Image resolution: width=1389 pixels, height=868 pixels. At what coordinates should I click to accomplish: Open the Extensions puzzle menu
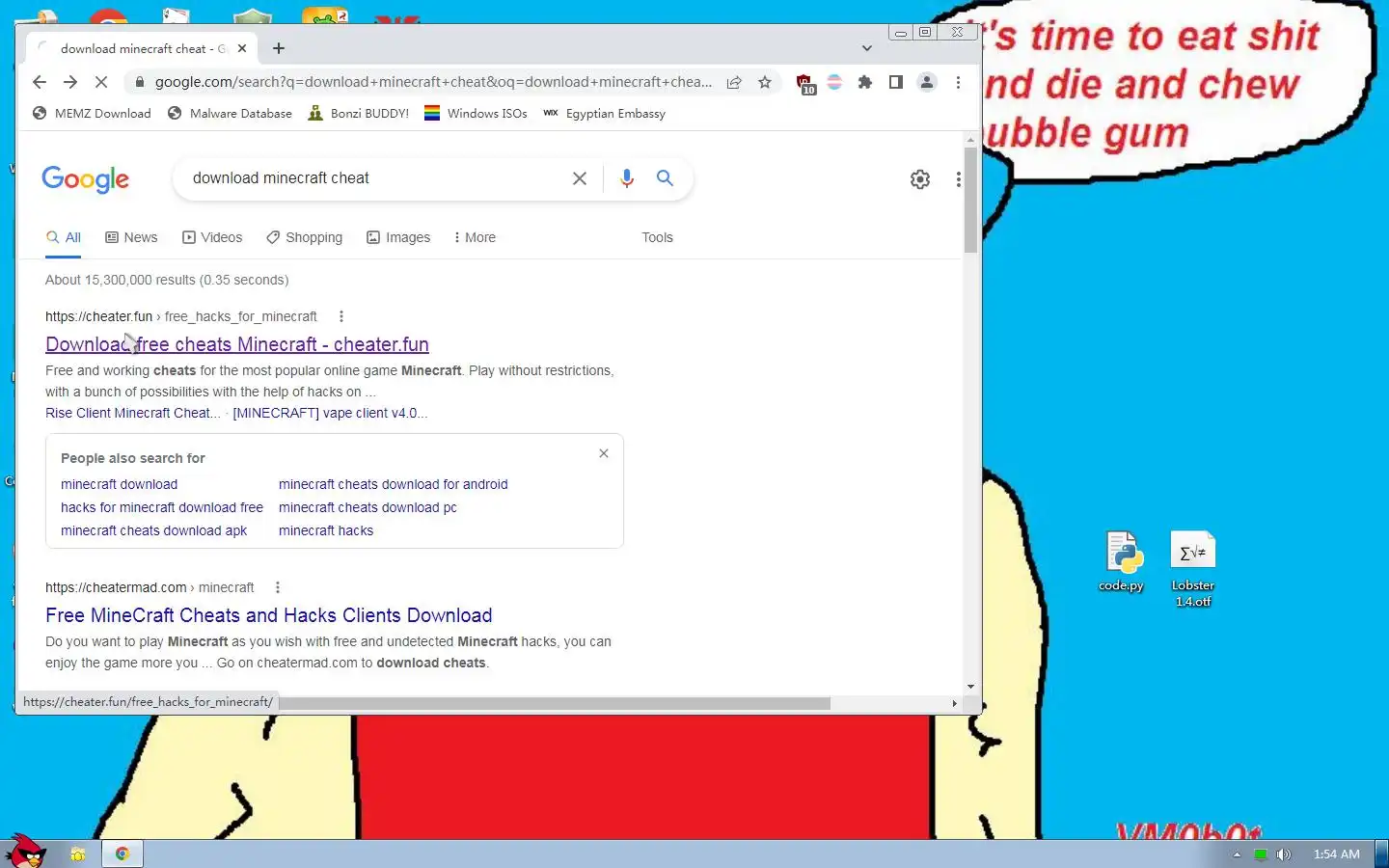pyautogui.click(x=865, y=82)
